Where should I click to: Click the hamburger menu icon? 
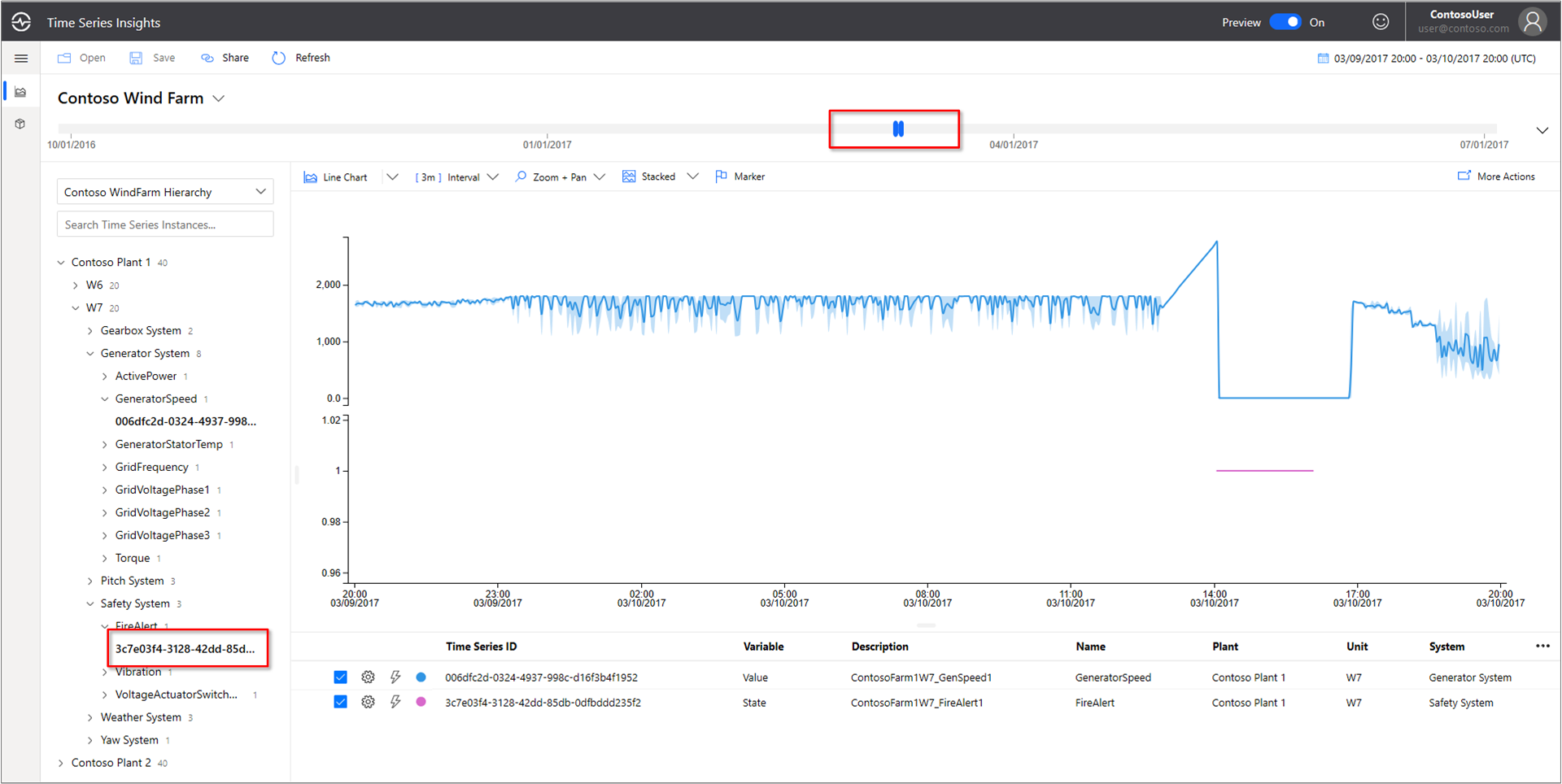click(21, 59)
